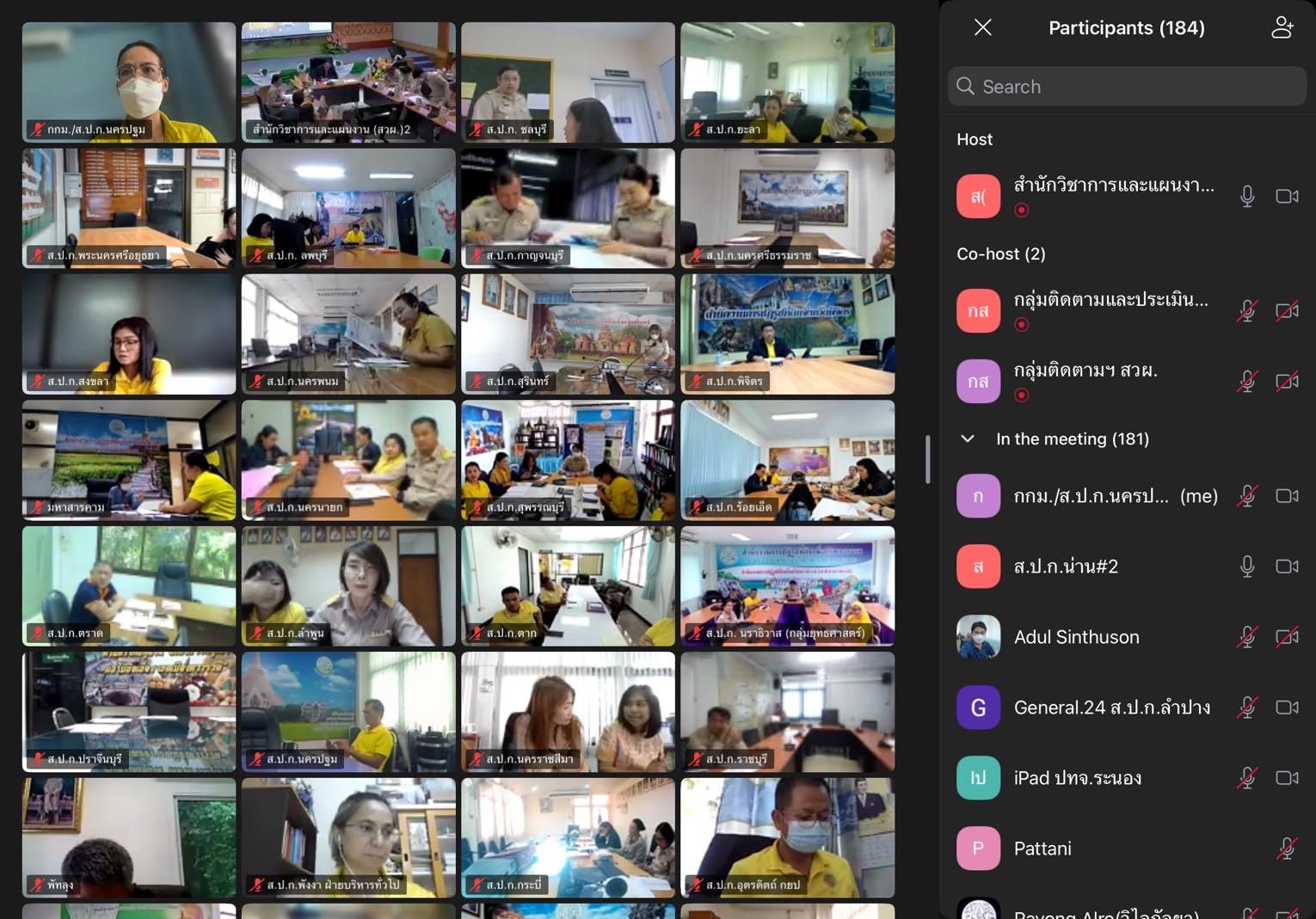Image resolution: width=1316 pixels, height=919 pixels.
Task: Click the Host section label
Action: (975, 139)
